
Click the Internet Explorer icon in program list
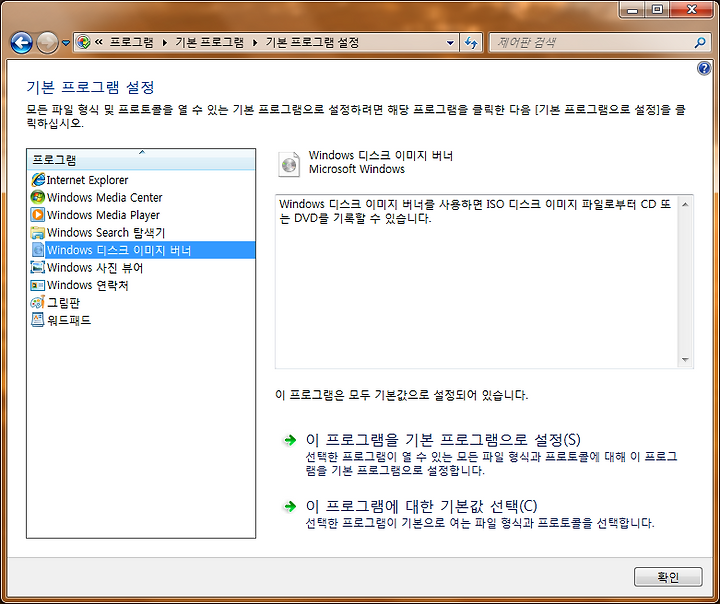click(x=38, y=180)
